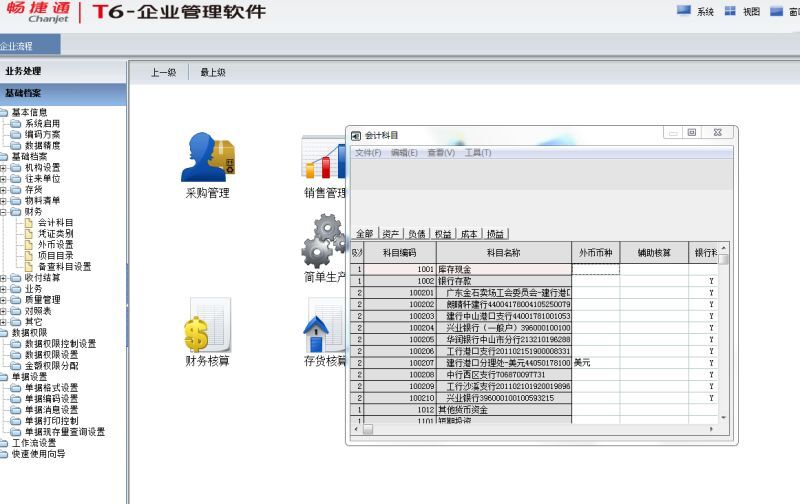Click the horizontal scrollbar right arrow
This screenshot has width=800, height=504.
coord(711,430)
